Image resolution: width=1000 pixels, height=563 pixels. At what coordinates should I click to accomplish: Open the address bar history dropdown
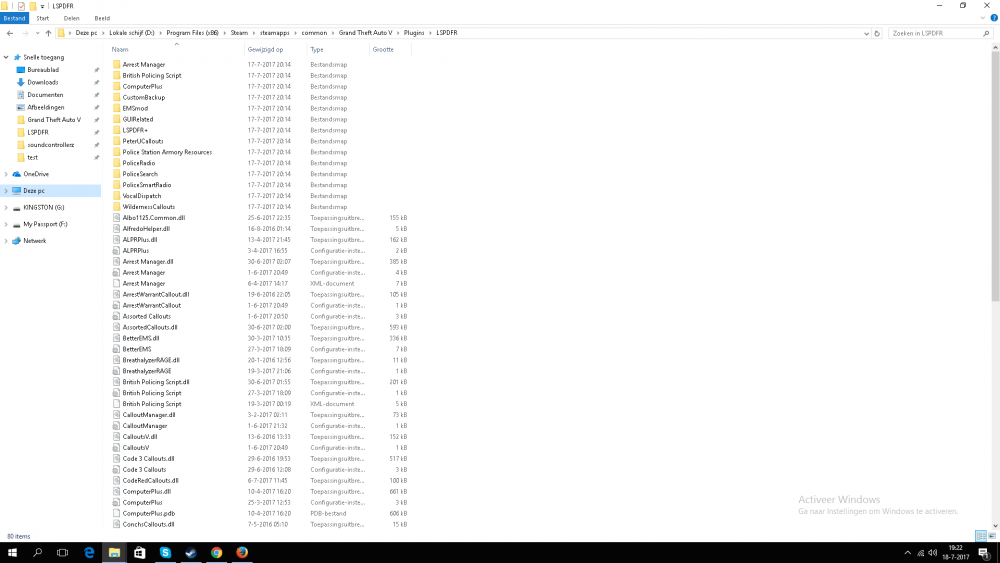[x=866, y=33]
